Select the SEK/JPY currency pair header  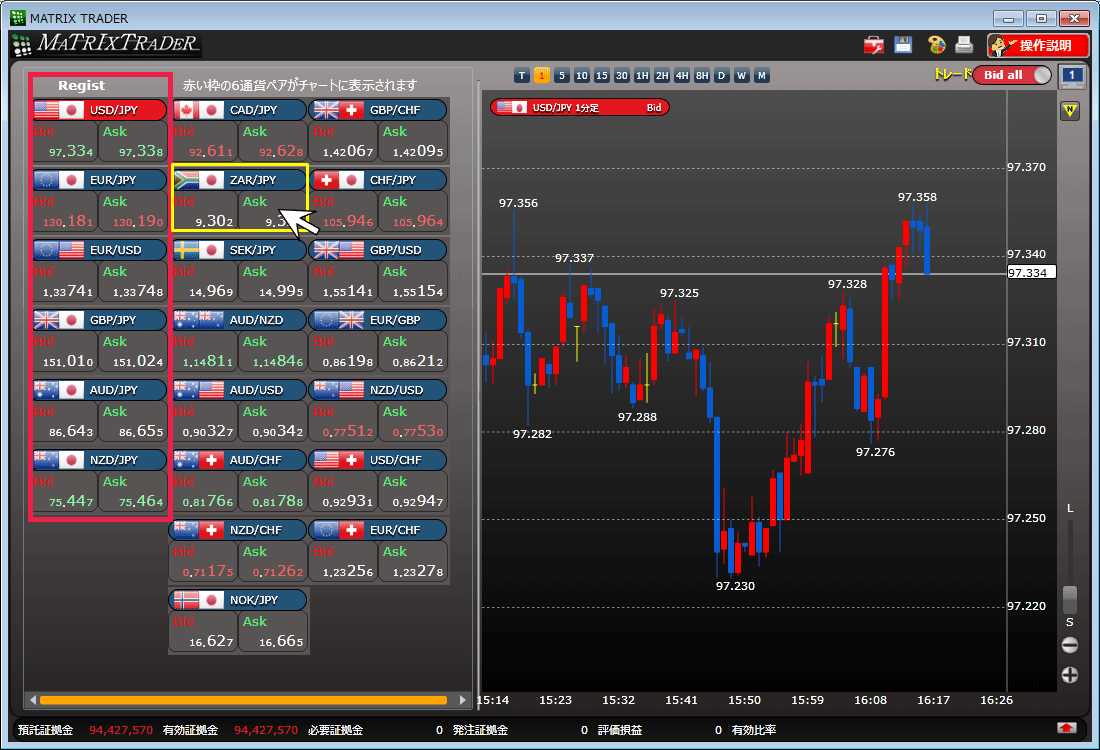(239, 250)
